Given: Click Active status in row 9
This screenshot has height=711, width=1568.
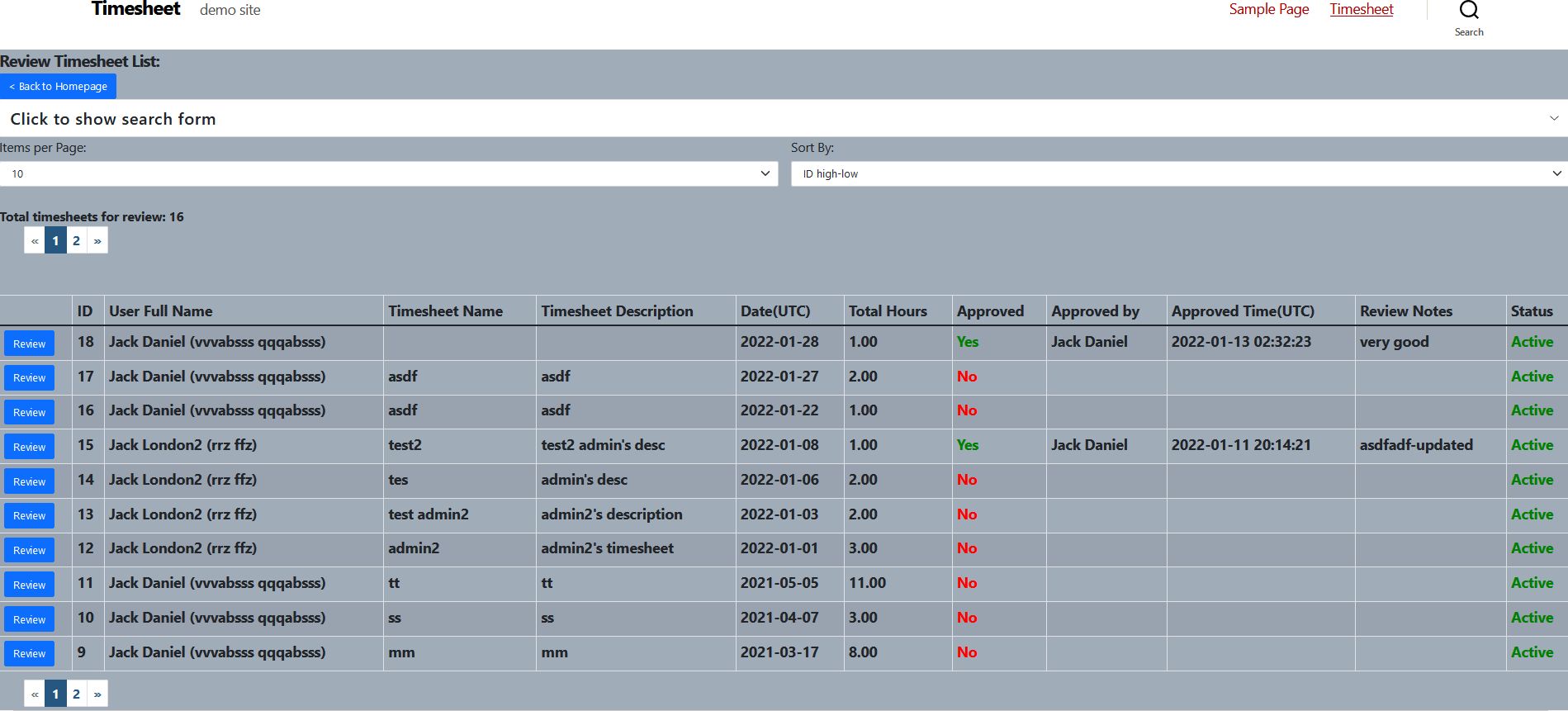Looking at the screenshot, I should pos(1532,652).
